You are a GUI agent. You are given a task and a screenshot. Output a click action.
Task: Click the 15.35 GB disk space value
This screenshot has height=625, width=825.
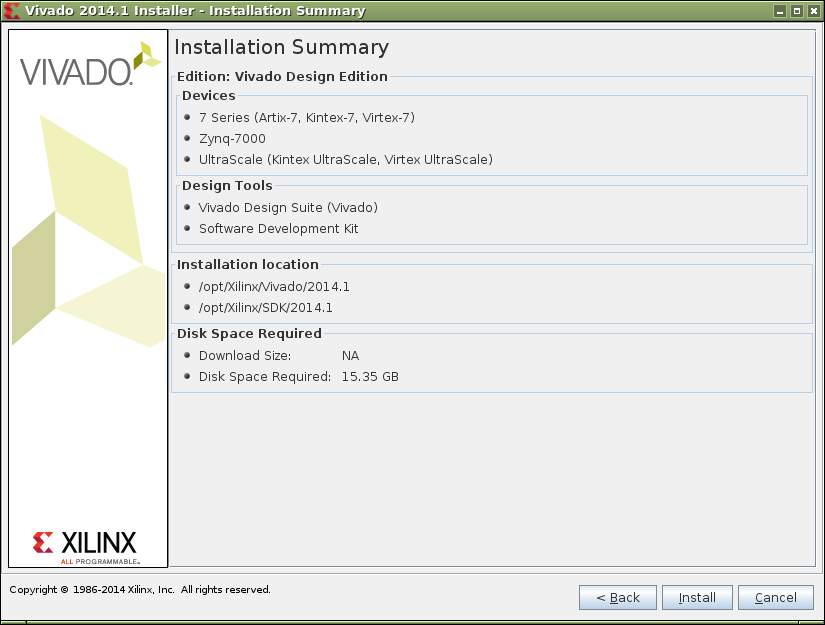pos(370,377)
